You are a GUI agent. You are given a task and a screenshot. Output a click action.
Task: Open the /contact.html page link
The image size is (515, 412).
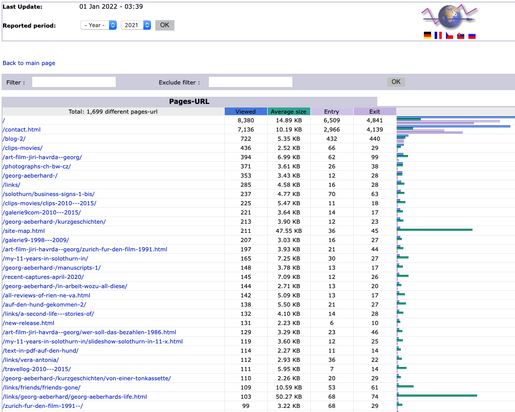point(22,129)
